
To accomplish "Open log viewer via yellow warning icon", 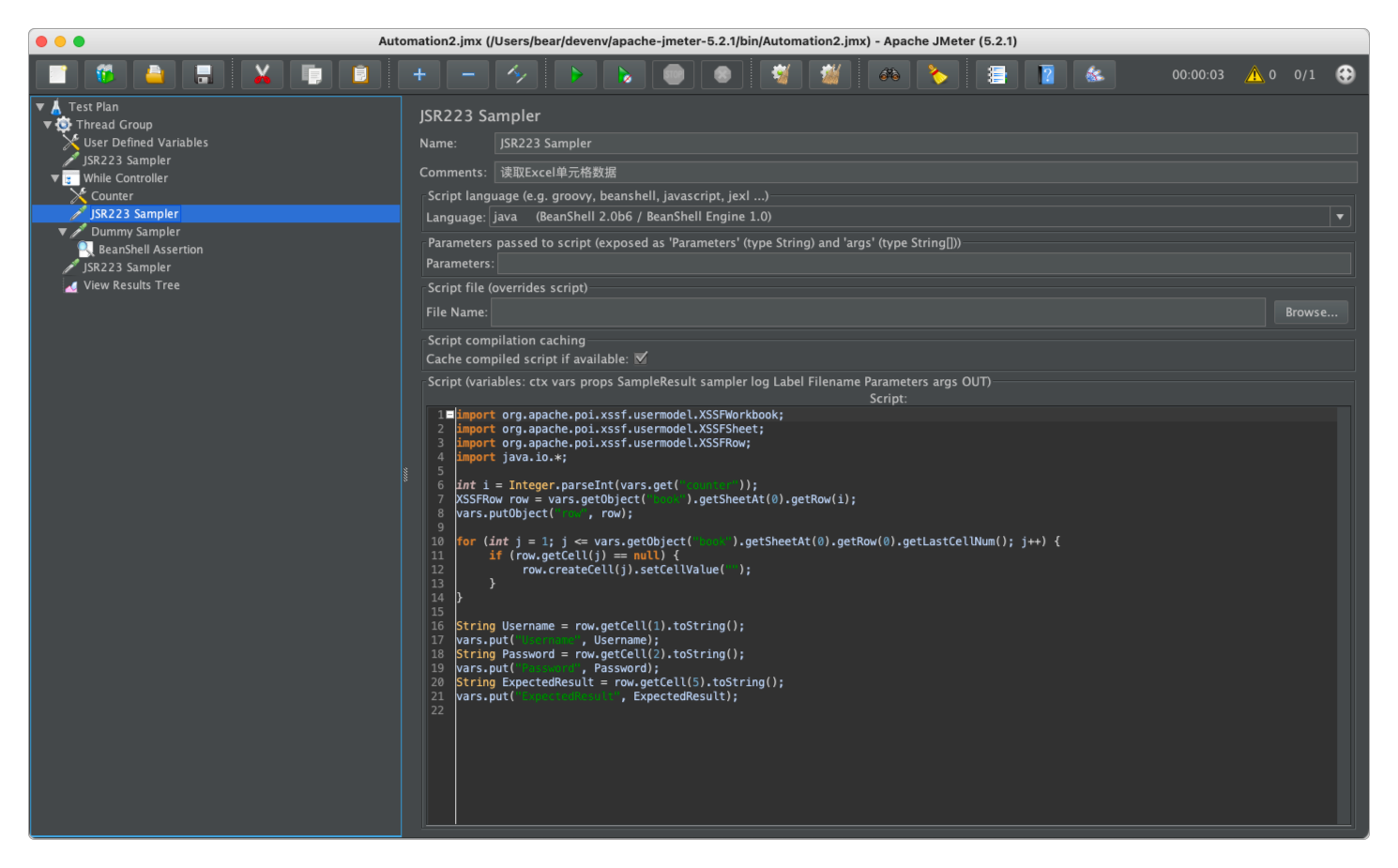I will point(1254,74).
